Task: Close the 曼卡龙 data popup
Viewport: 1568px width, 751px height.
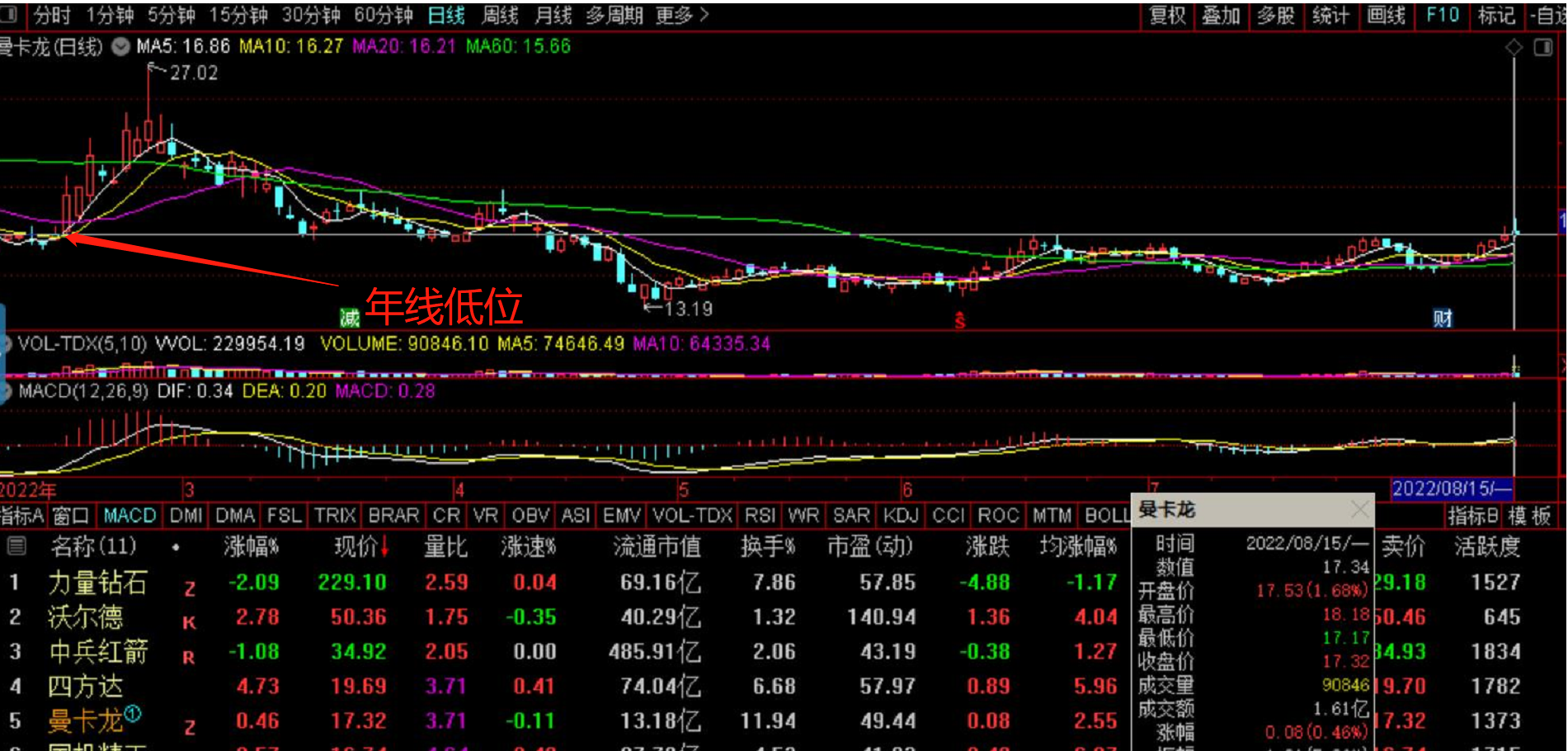Action: [x=1359, y=510]
